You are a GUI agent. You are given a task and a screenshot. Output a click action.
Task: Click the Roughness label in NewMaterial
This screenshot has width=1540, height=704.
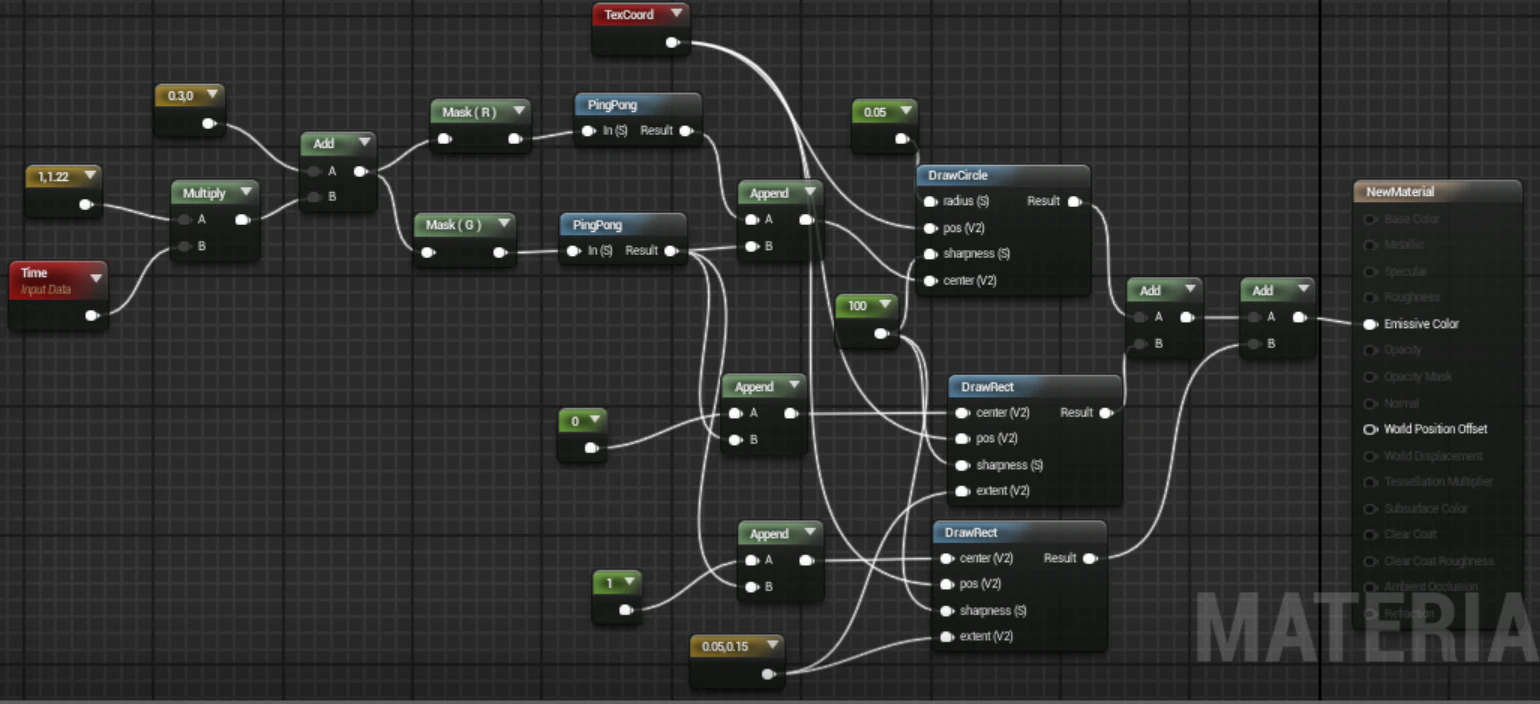(x=1412, y=298)
